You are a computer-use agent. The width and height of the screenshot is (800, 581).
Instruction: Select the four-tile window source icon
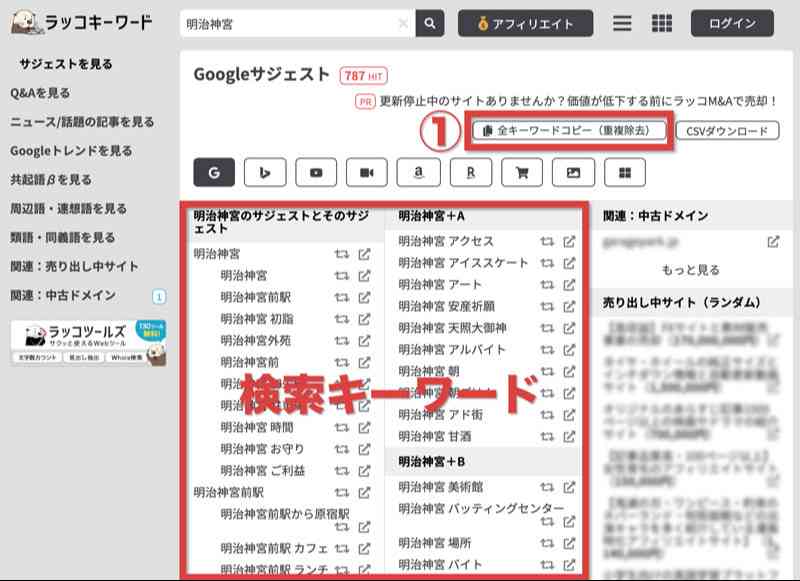625,172
